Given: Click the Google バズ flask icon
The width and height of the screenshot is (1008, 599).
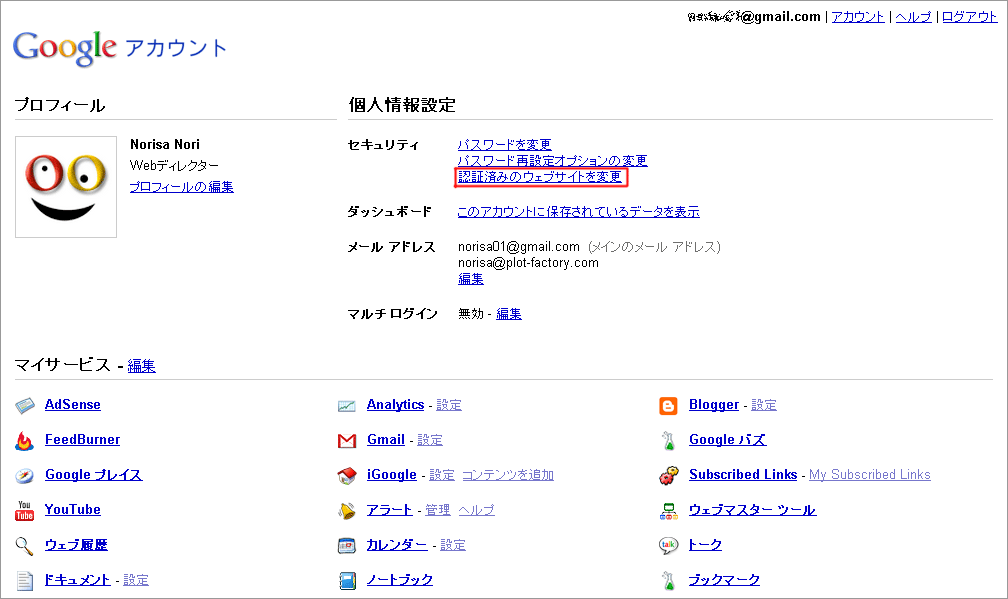Looking at the screenshot, I should 669,441.
